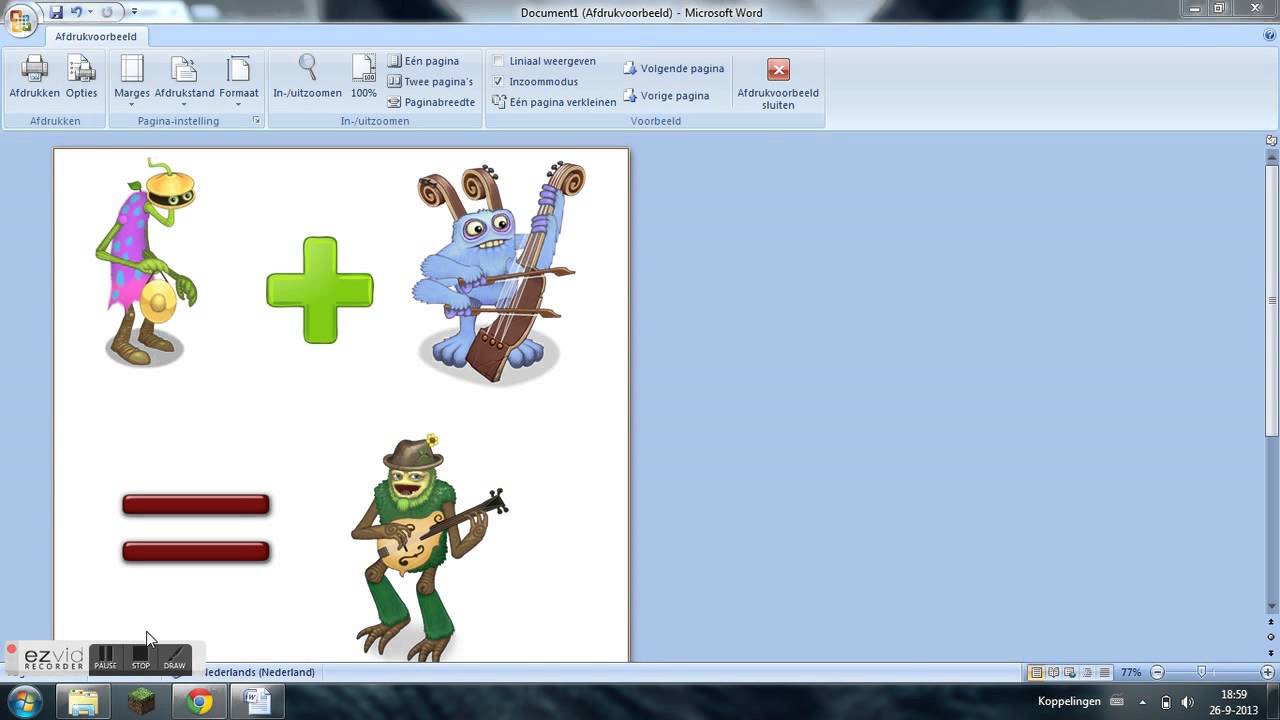Pause the Ezvid recording
Viewport: 1280px width, 720px height.
coord(106,657)
